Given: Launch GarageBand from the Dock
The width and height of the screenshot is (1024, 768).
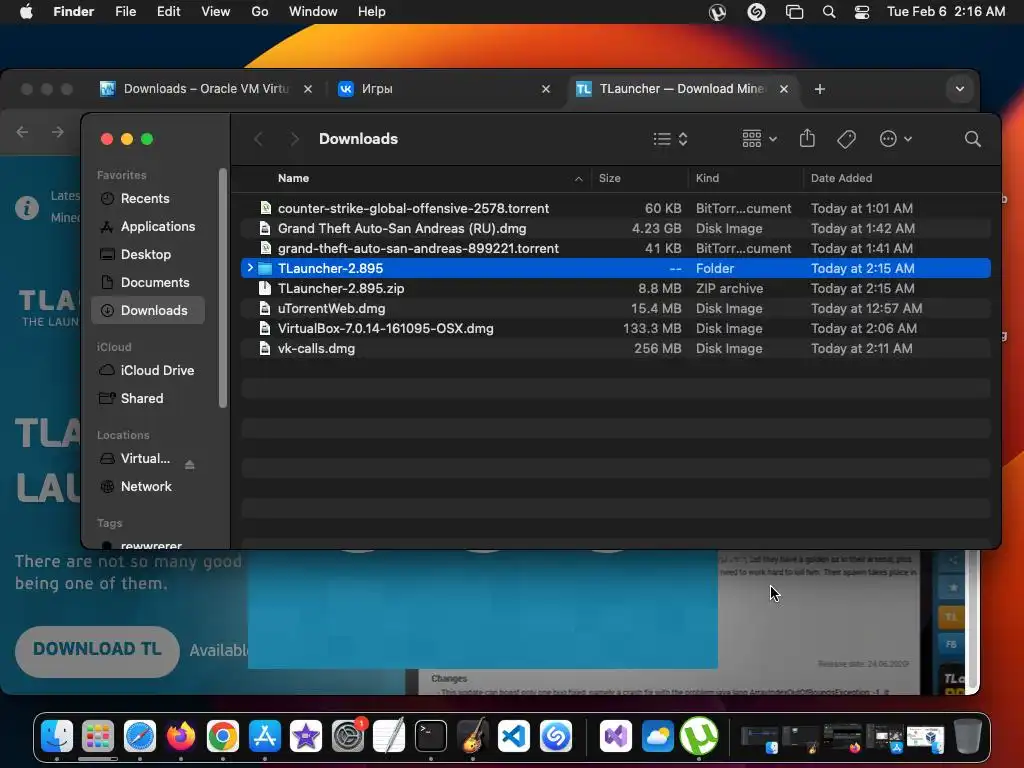Looking at the screenshot, I should [x=472, y=736].
